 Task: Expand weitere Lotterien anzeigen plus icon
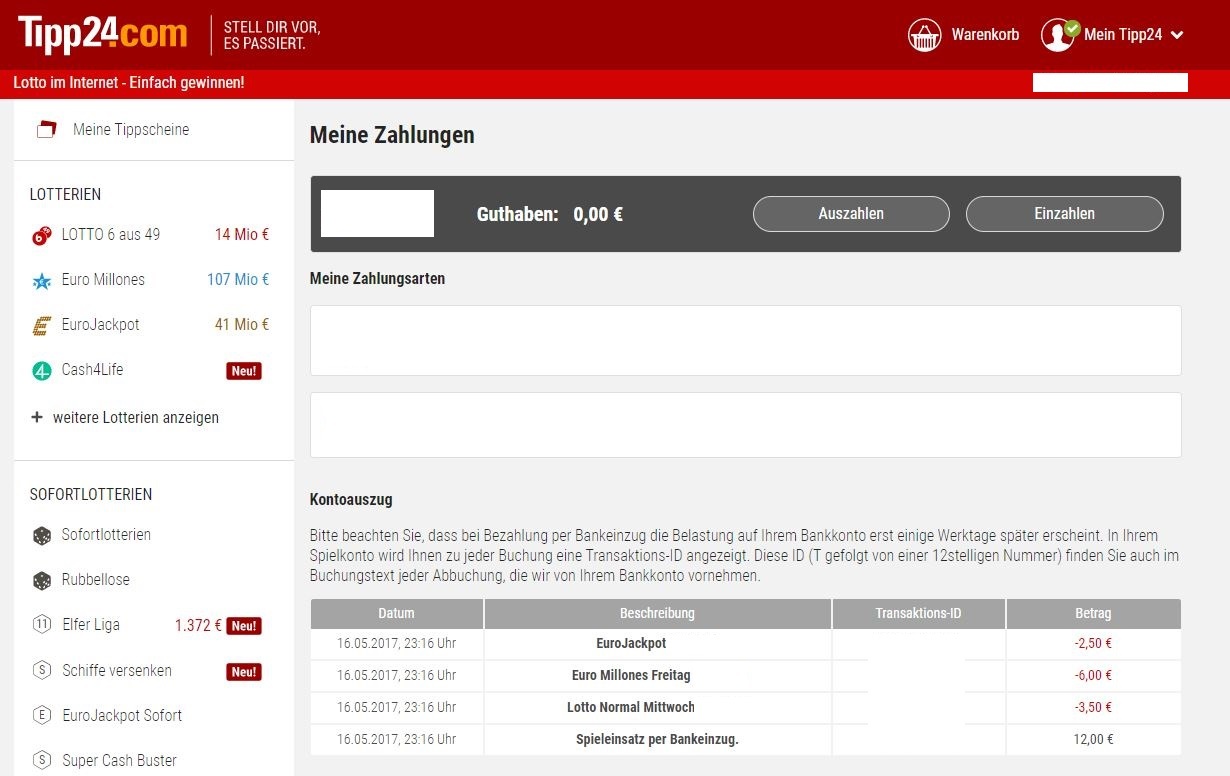pyautogui.click(x=37, y=417)
